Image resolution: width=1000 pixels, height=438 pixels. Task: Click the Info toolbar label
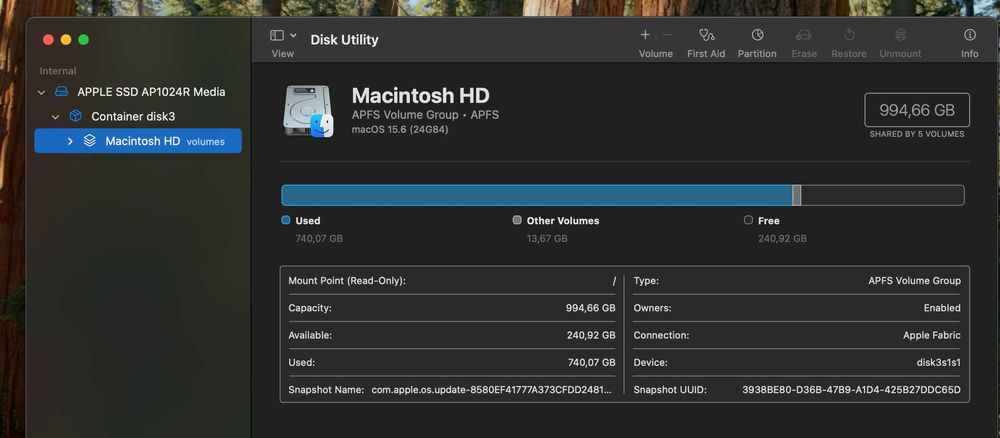[969, 54]
